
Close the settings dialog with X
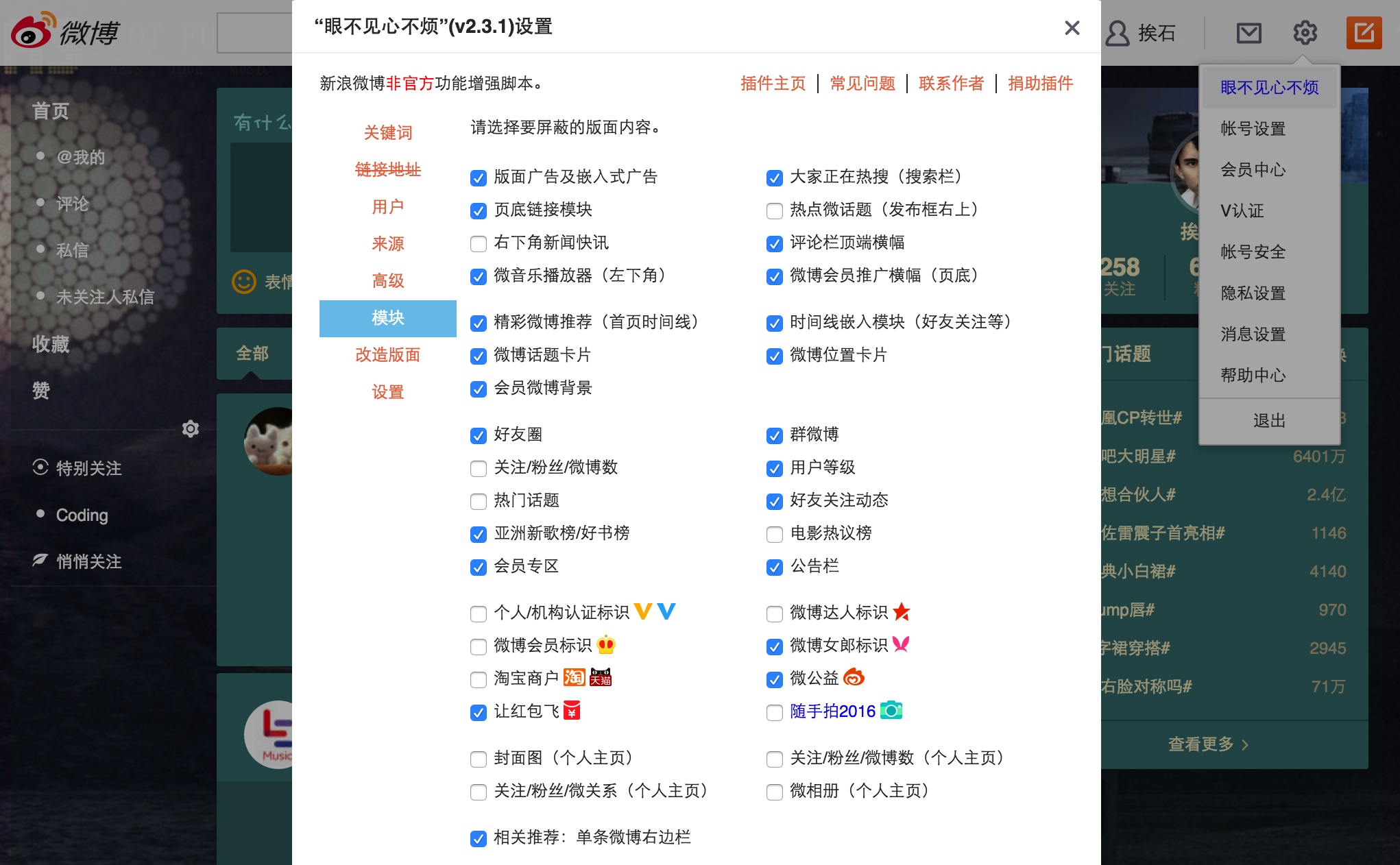(1072, 27)
